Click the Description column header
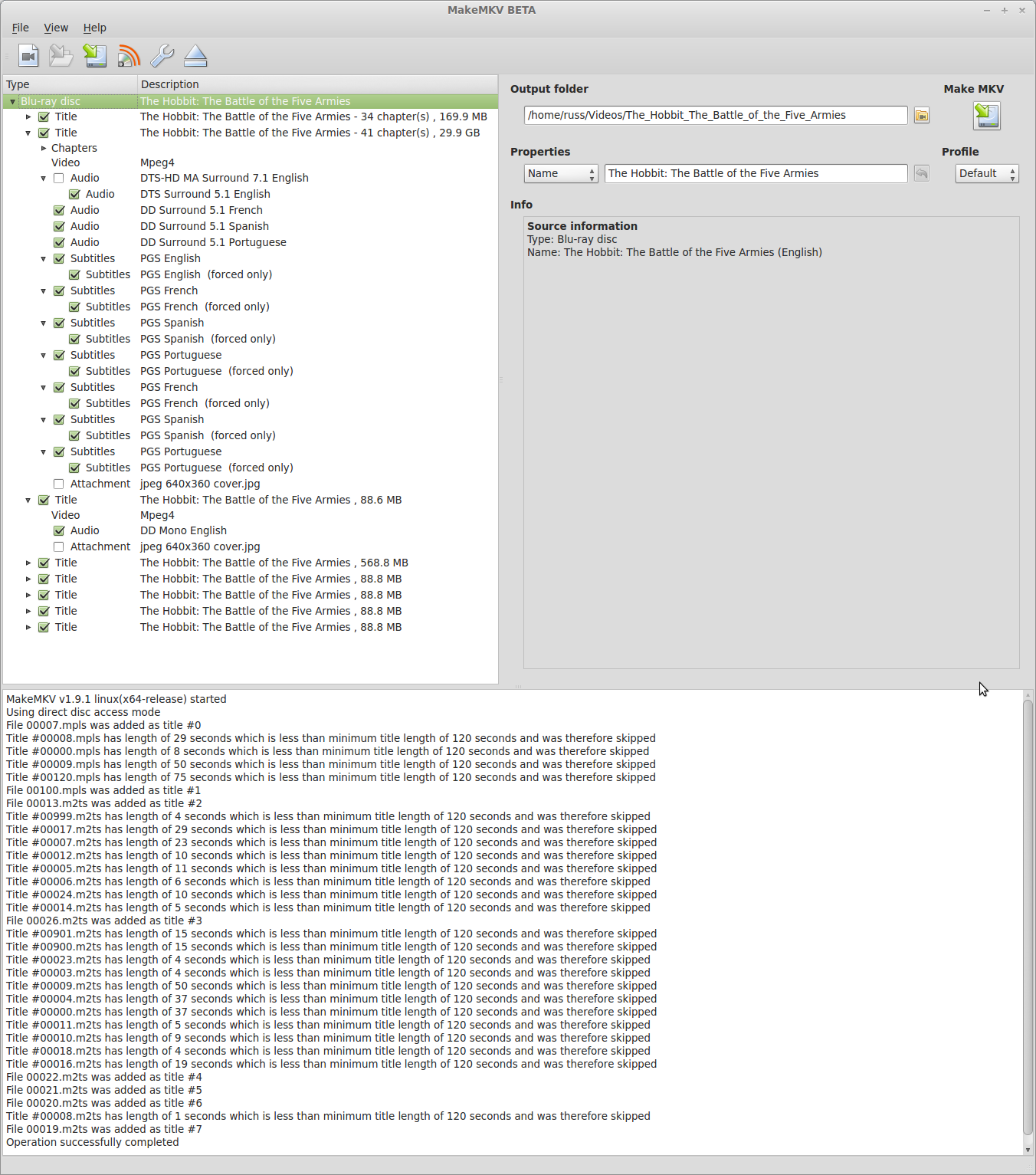 tap(318, 84)
